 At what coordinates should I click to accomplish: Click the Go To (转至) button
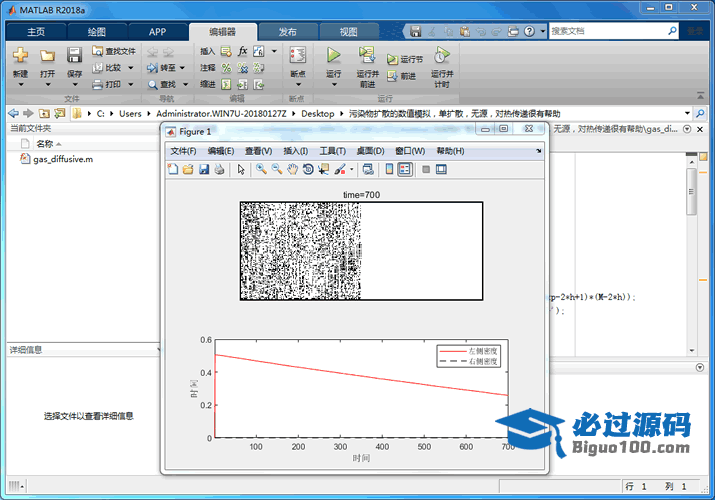click(x=161, y=68)
